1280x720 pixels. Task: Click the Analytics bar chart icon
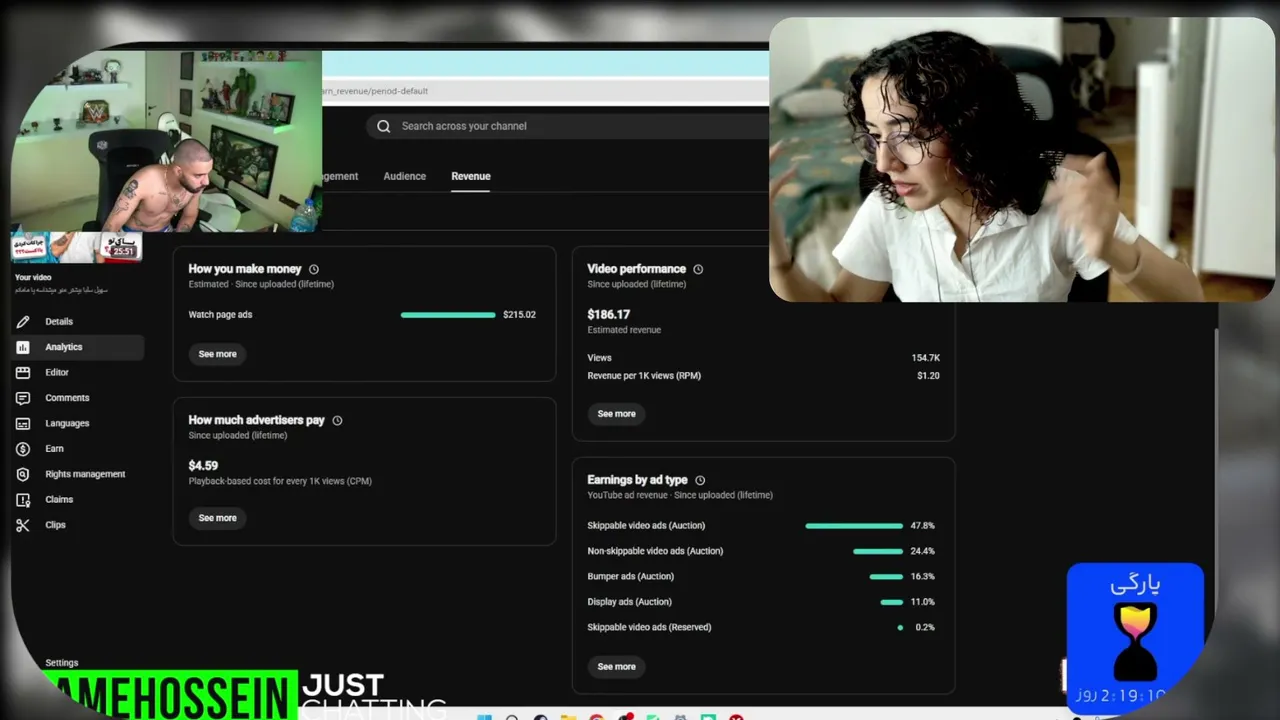click(23, 347)
